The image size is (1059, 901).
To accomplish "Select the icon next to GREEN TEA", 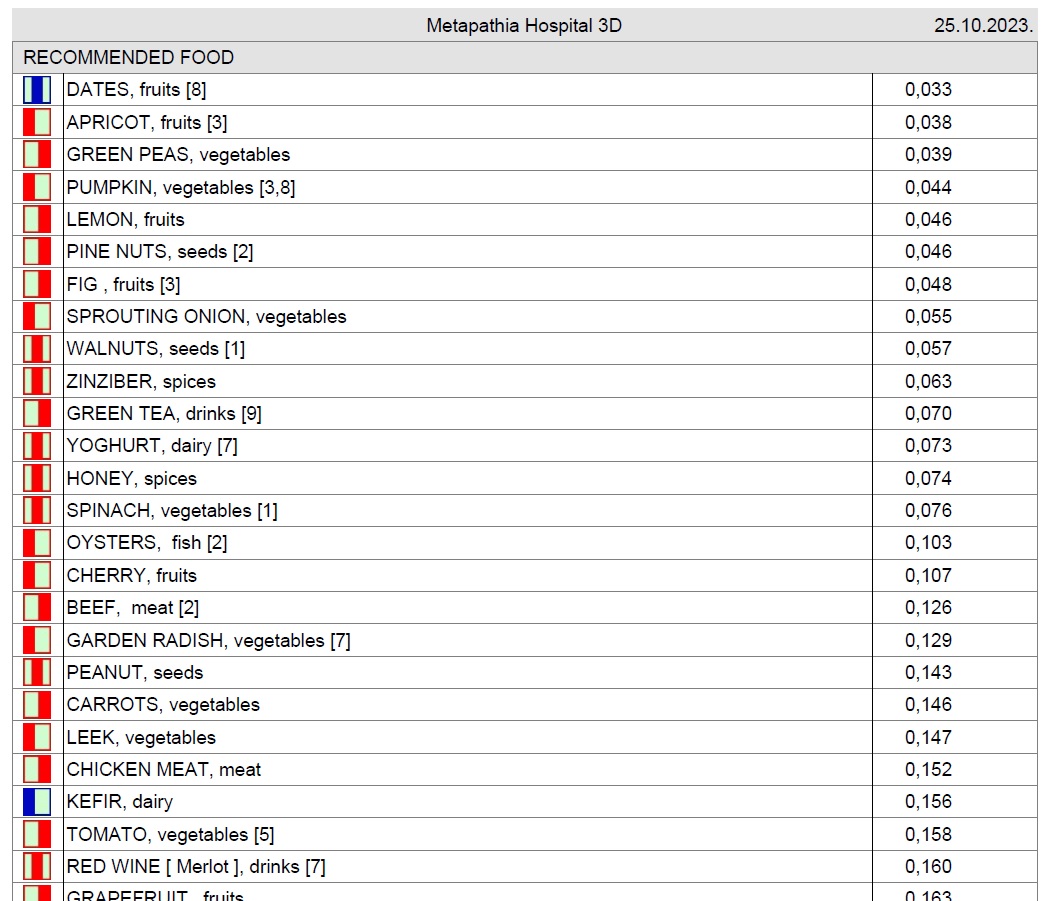I will click(x=37, y=414).
